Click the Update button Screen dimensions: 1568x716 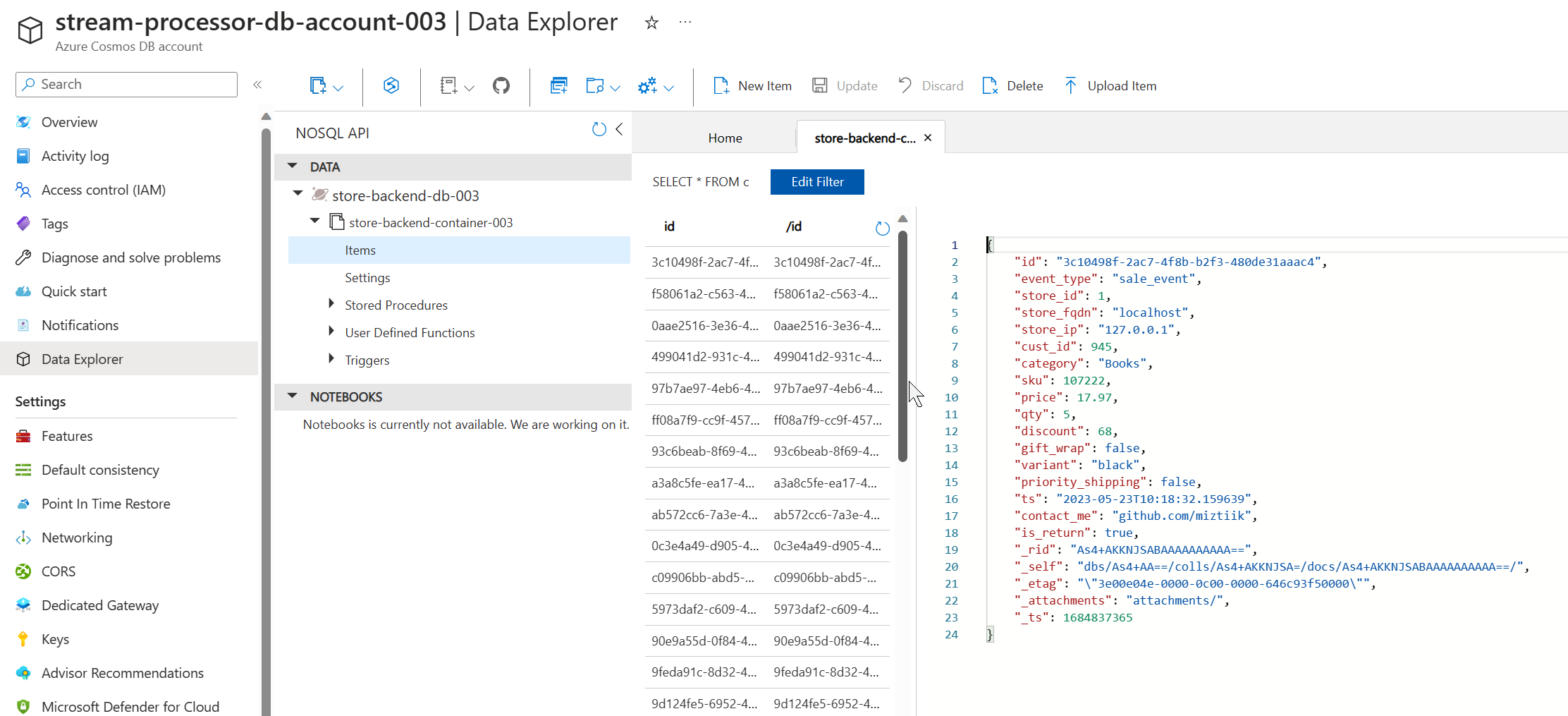(845, 86)
